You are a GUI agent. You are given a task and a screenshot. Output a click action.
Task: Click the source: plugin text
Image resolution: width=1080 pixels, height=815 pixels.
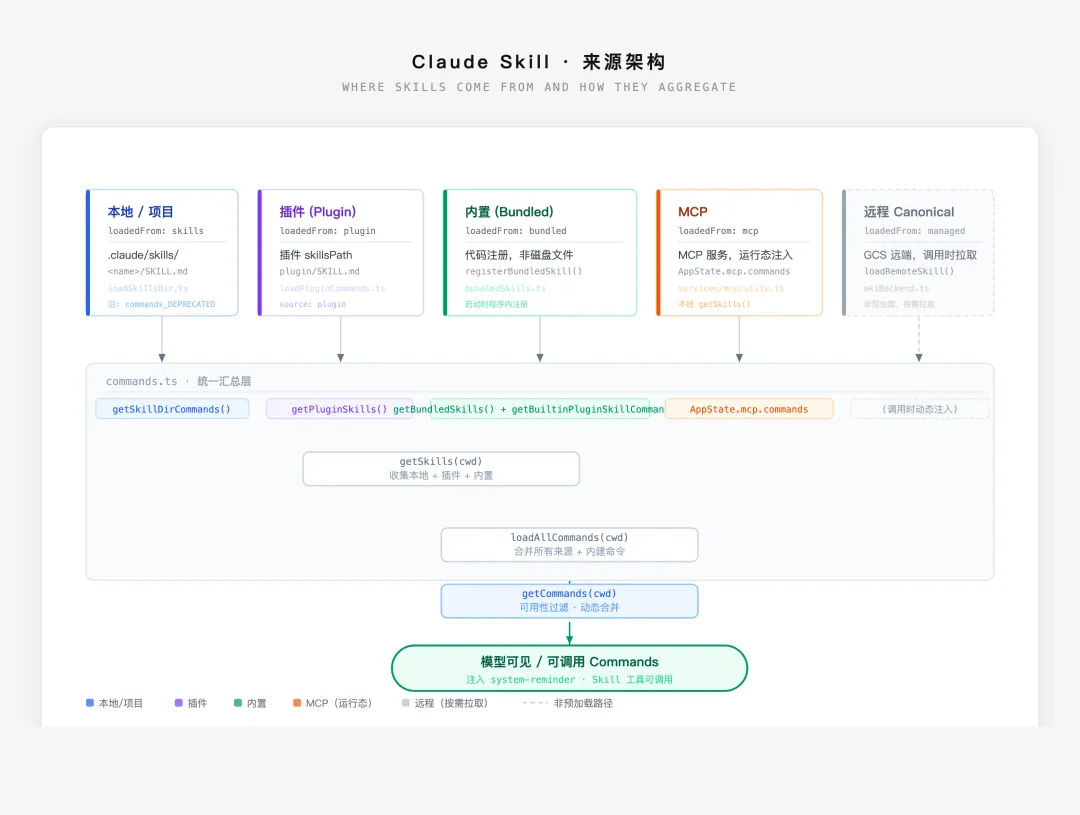point(313,304)
